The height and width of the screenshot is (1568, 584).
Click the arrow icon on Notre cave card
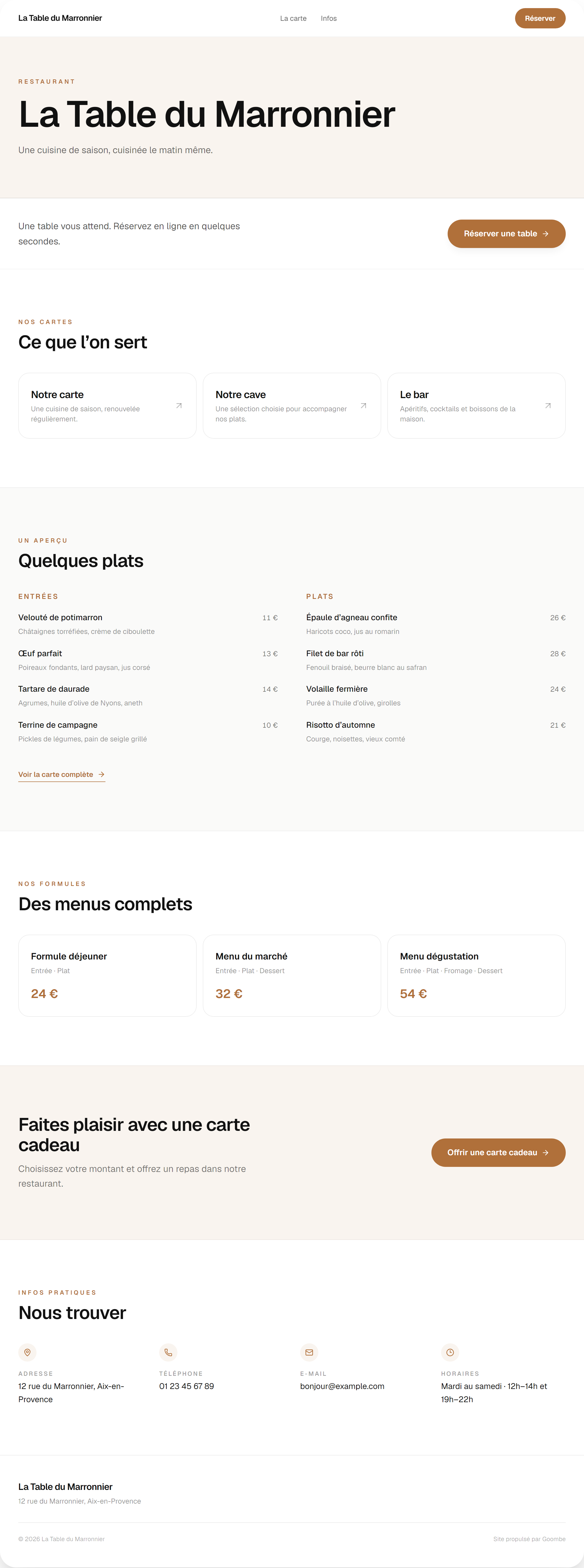pyautogui.click(x=363, y=406)
